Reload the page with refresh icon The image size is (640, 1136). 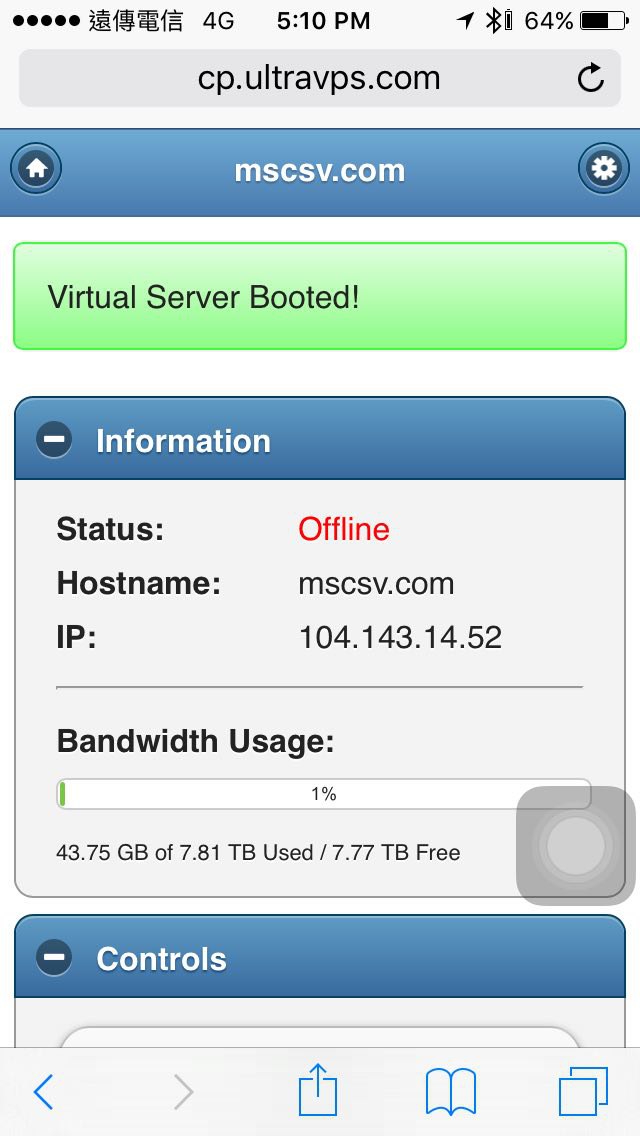point(591,78)
